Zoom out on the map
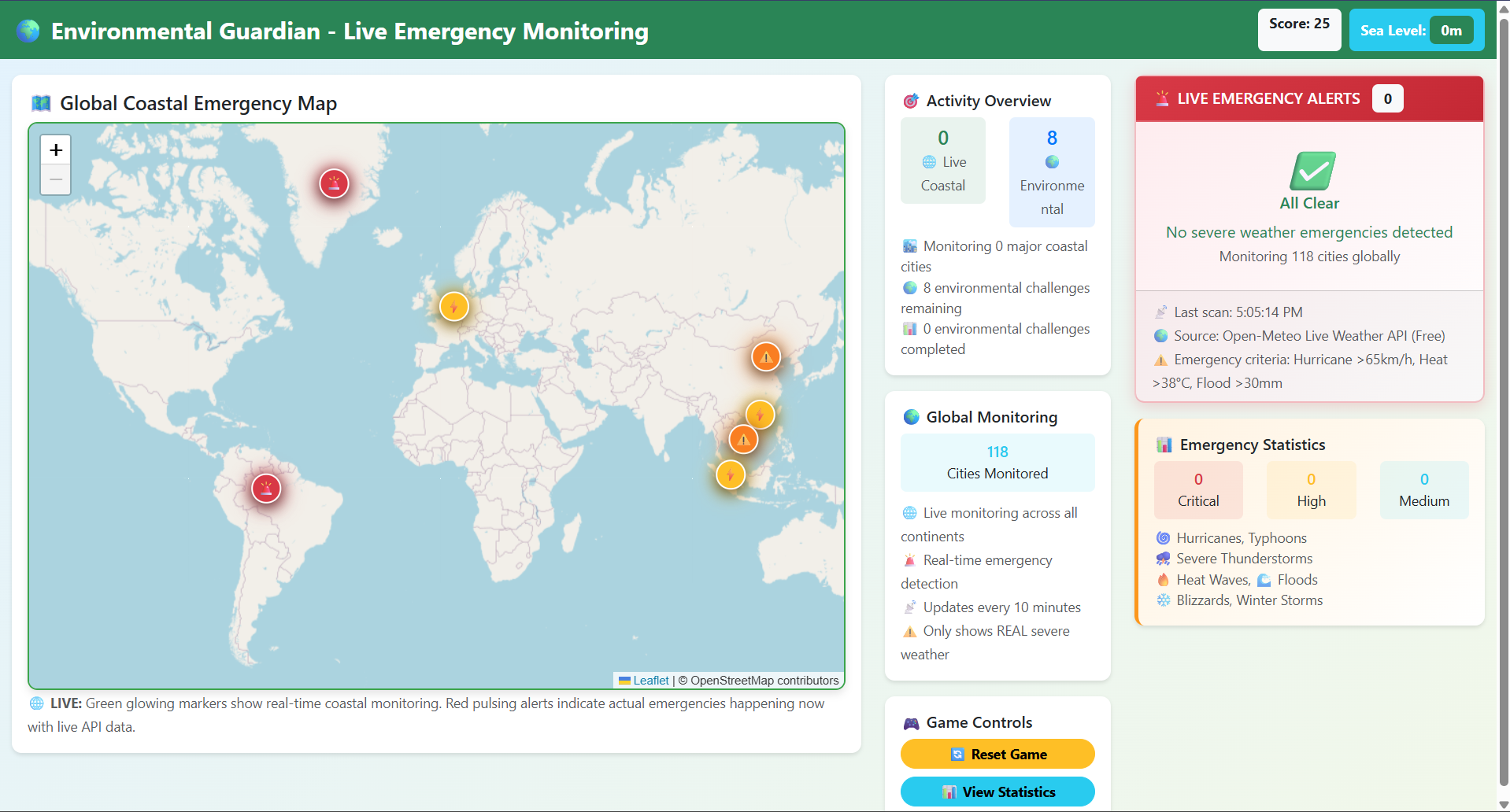This screenshot has height=812, width=1510. point(56,179)
